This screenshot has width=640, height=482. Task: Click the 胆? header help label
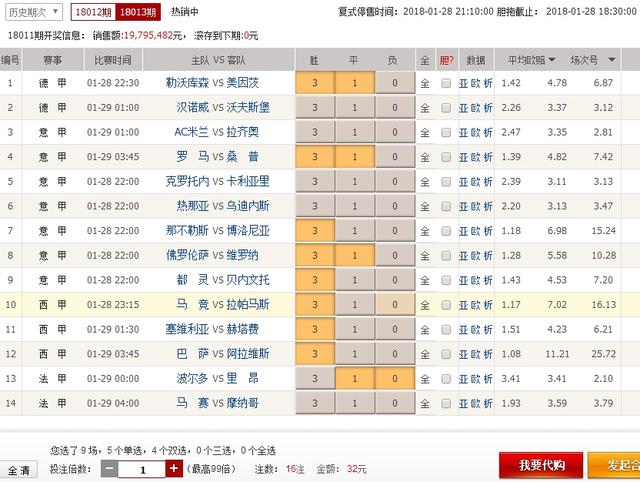[447, 60]
